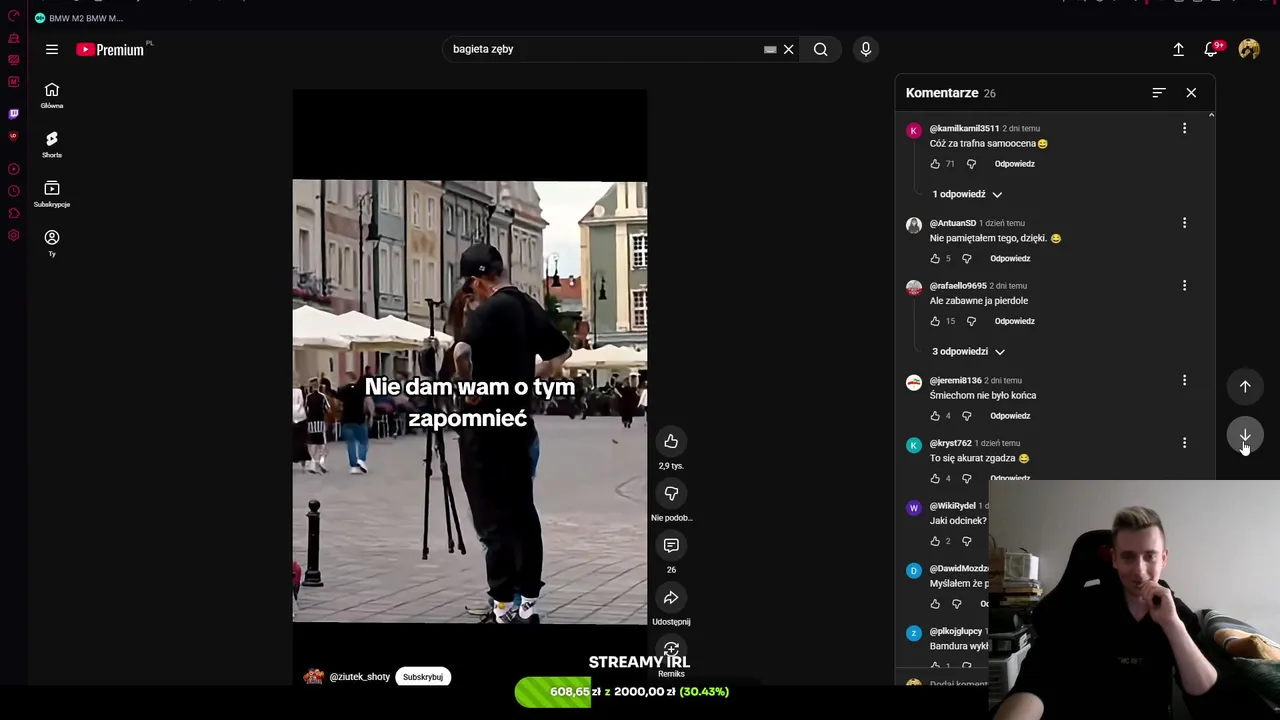
Task: Like the comment by @WikiRydel
Action: point(936,541)
